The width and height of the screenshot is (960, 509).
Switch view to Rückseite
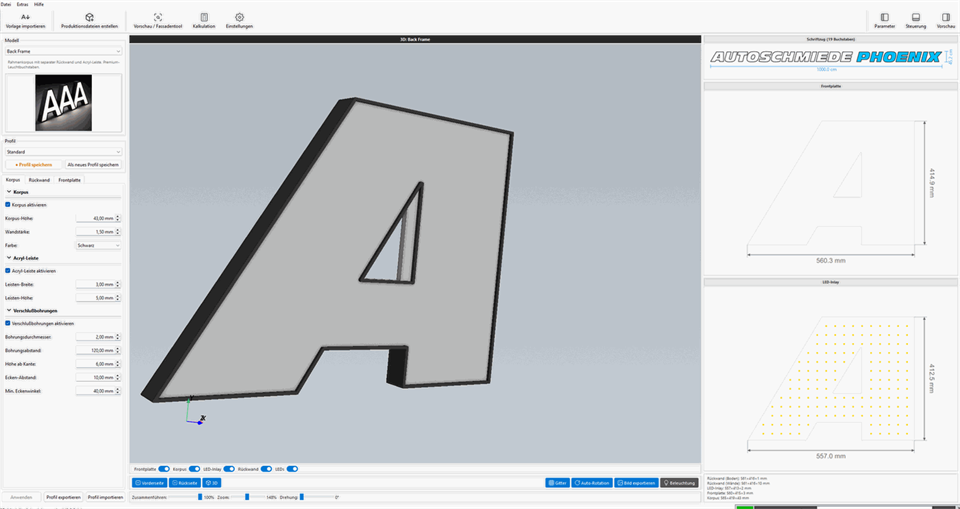click(185, 483)
